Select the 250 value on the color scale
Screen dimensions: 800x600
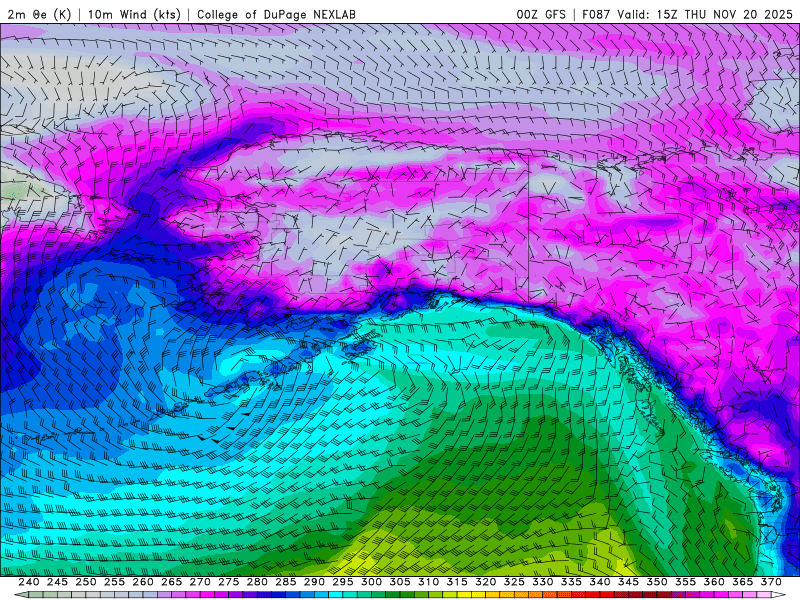[86, 582]
